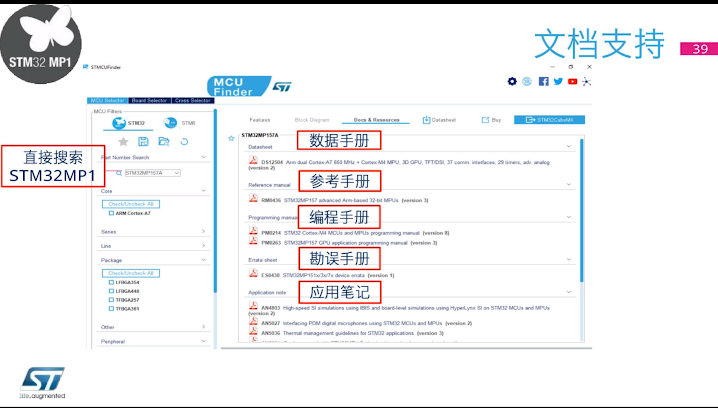Collapse the Part Number Search section
Screen dimensions: 718x408
tap(203, 157)
